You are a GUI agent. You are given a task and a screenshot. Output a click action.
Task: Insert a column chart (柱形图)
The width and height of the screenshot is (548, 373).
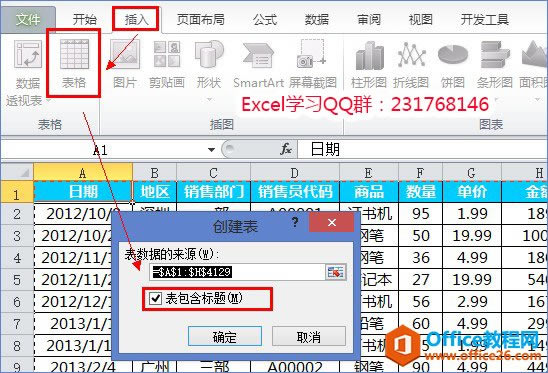point(369,65)
